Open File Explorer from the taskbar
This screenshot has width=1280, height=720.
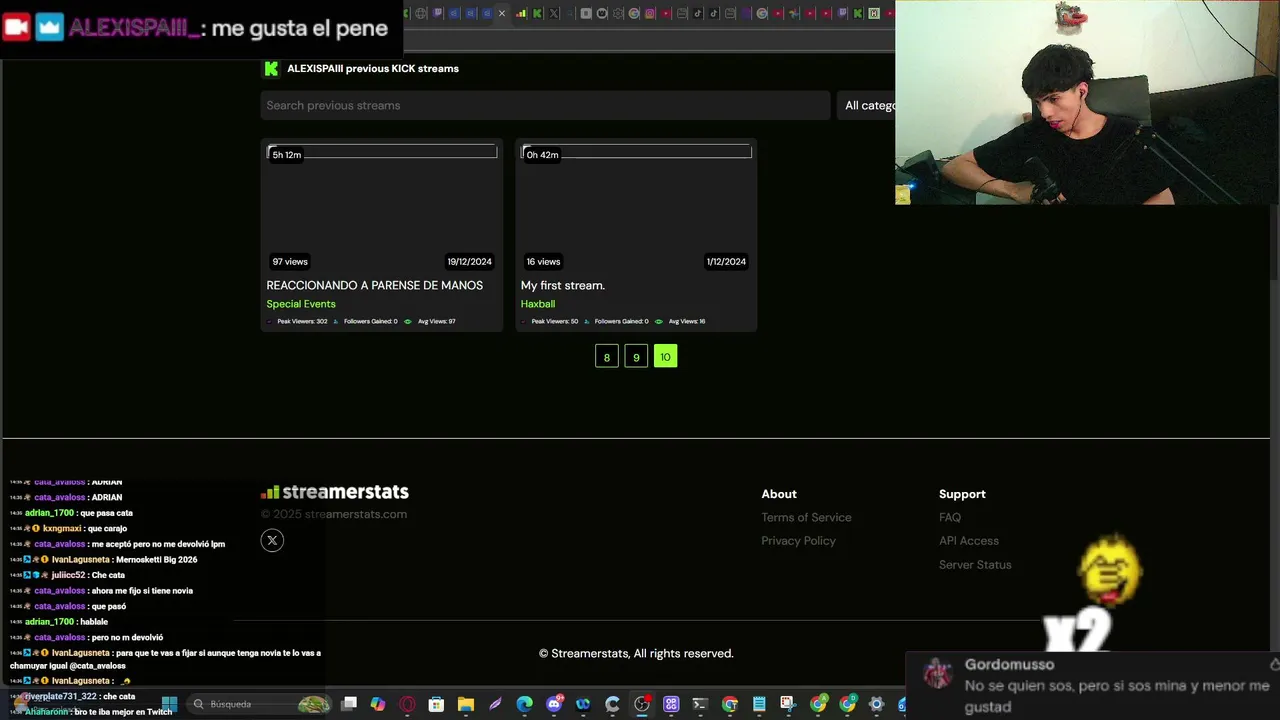465,704
